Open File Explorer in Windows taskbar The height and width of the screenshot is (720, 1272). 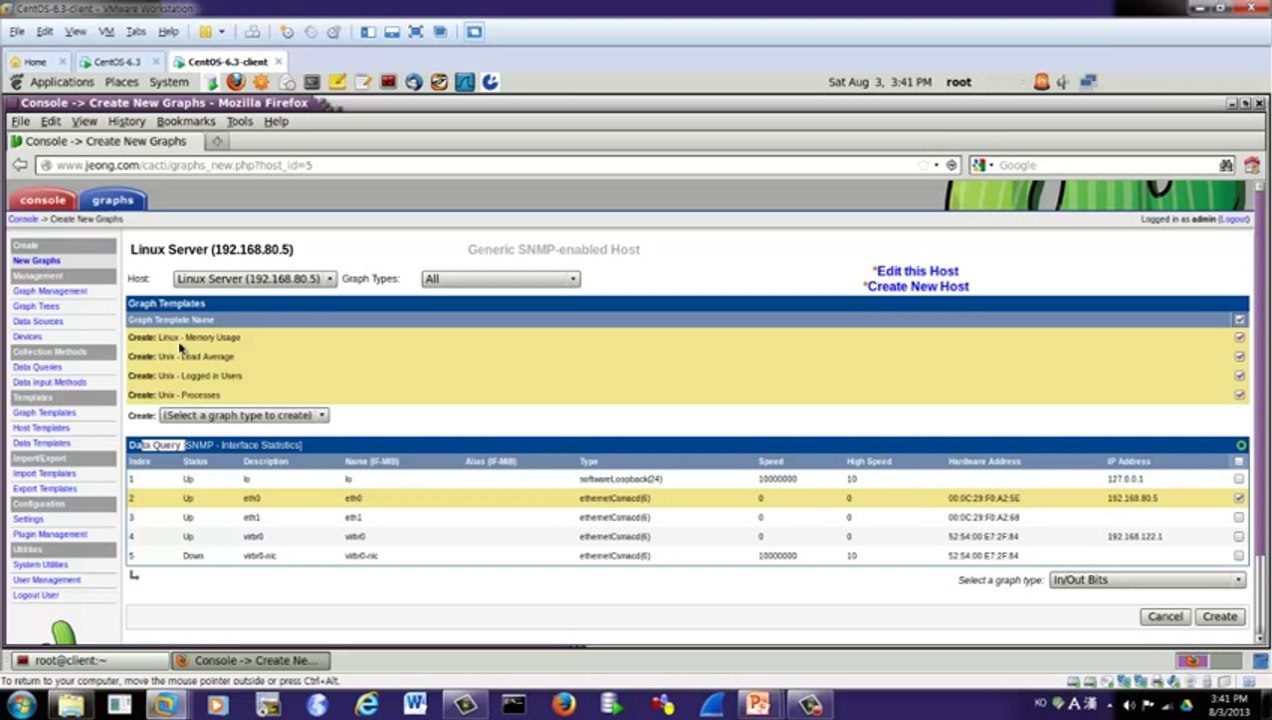click(71, 705)
